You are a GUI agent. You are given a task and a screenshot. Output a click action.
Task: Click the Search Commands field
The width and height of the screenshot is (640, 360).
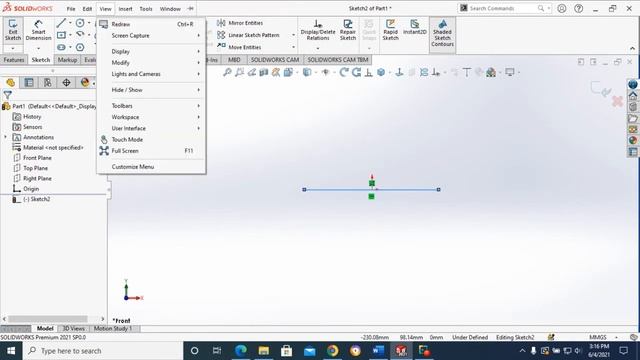[x=503, y=8]
